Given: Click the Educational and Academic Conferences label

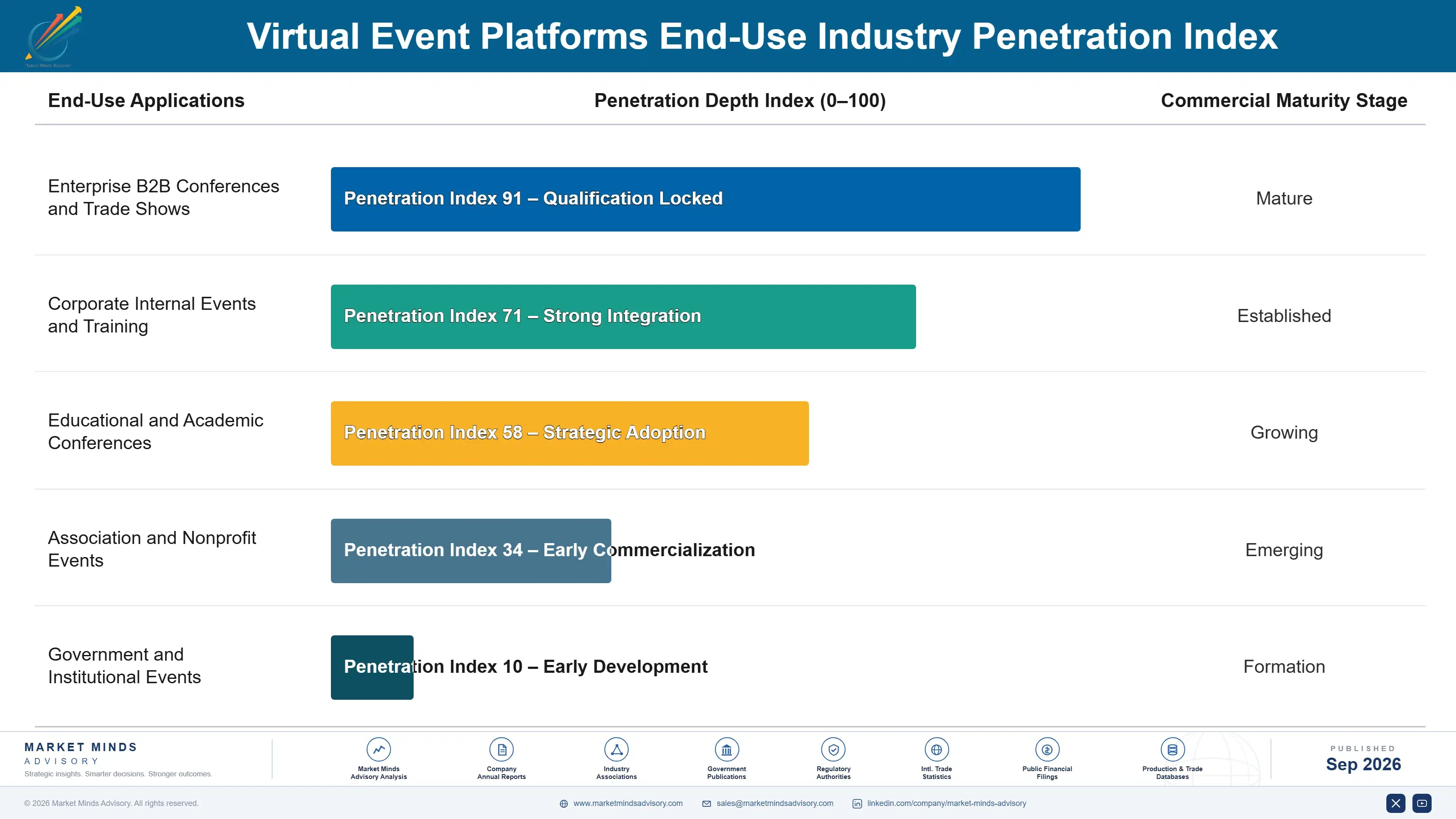Looking at the screenshot, I should coord(155,432).
